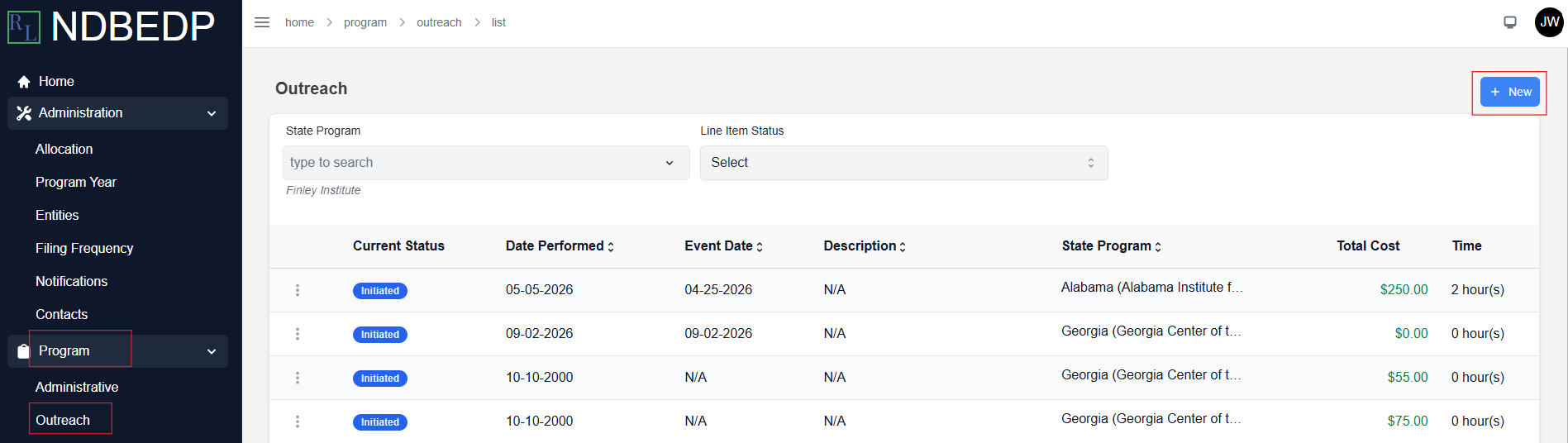Collapse the Administration menu chevron
The width and height of the screenshot is (1568, 443).
[212, 113]
